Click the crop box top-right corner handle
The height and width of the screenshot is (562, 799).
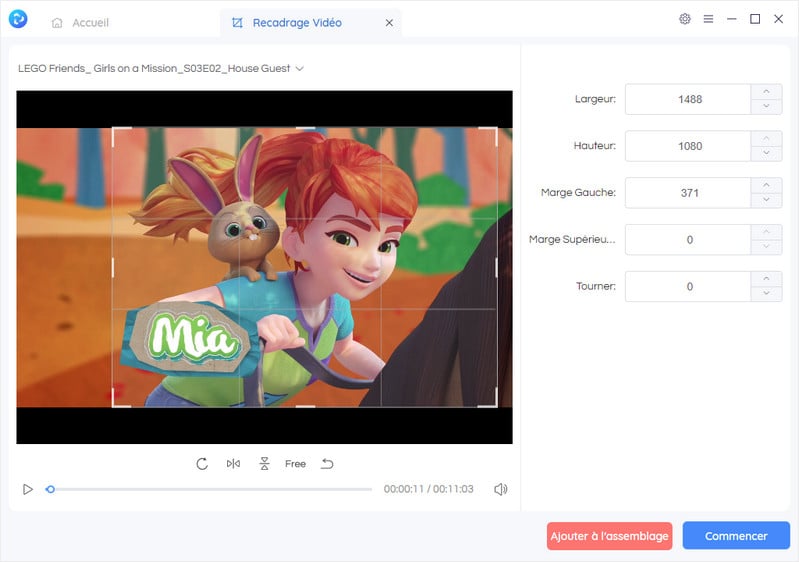[x=496, y=128]
